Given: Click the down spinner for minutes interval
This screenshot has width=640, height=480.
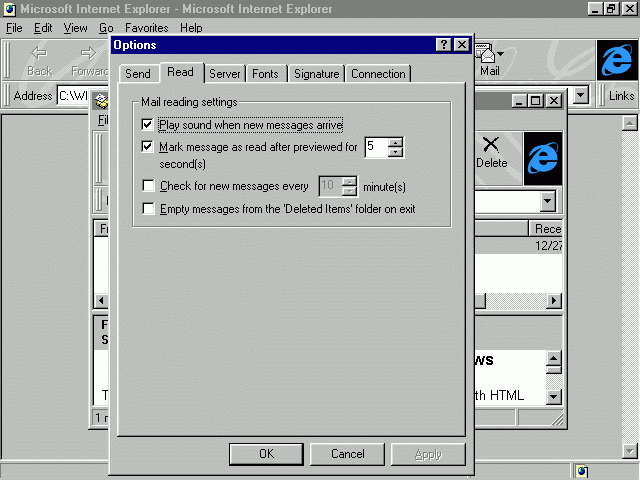Looking at the screenshot, I should point(349,191).
